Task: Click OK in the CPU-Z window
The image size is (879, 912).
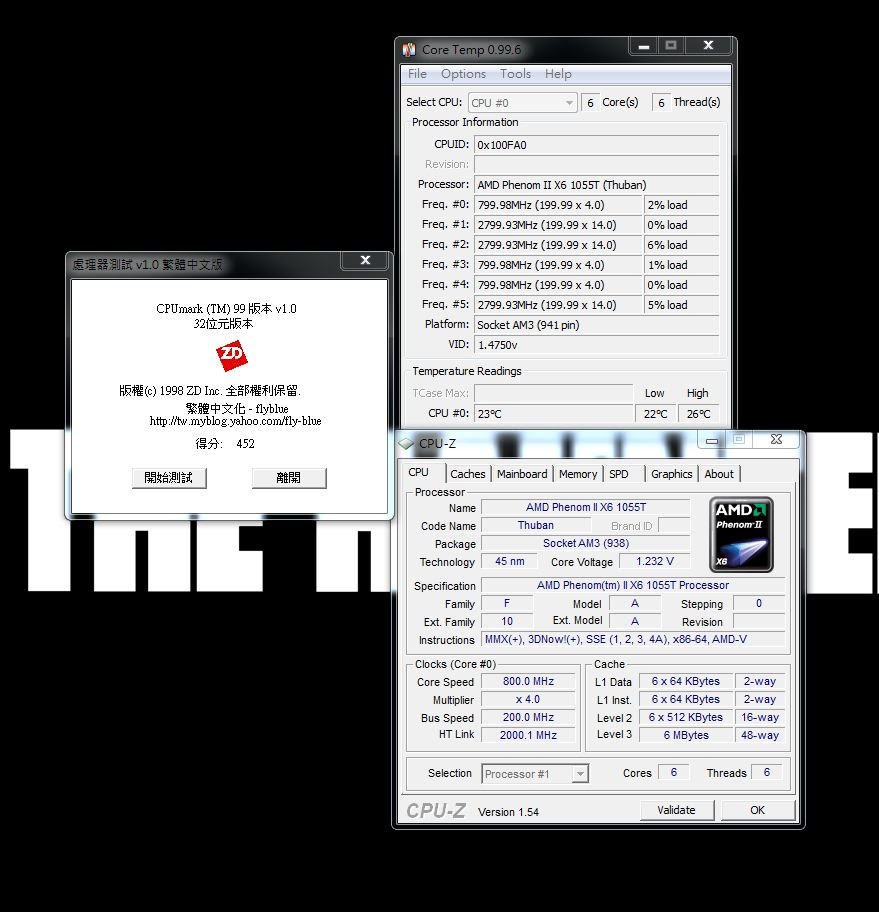Action: [x=757, y=810]
